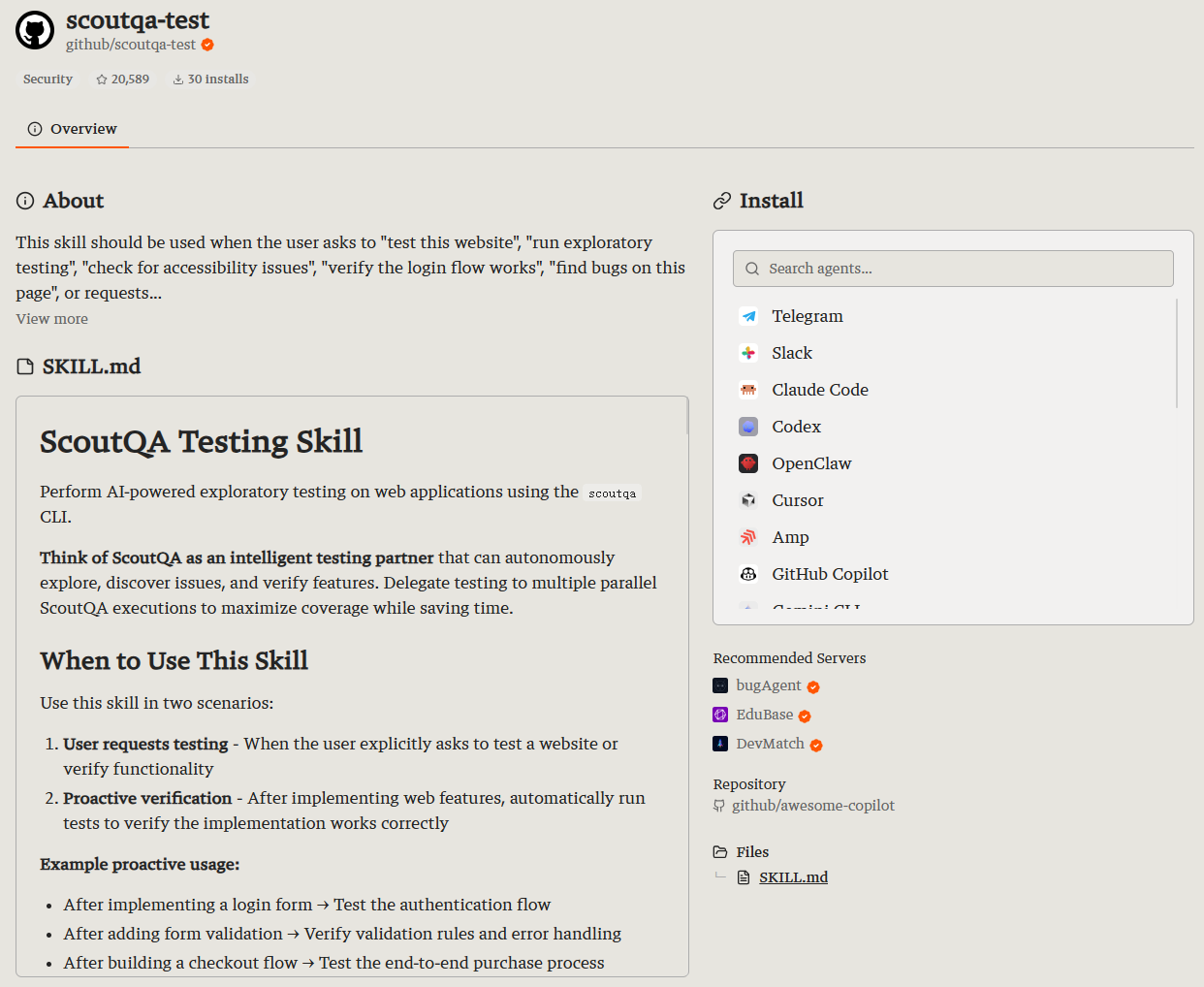Click the Install link icon
This screenshot has height=987, width=1204.
(722, 201)
